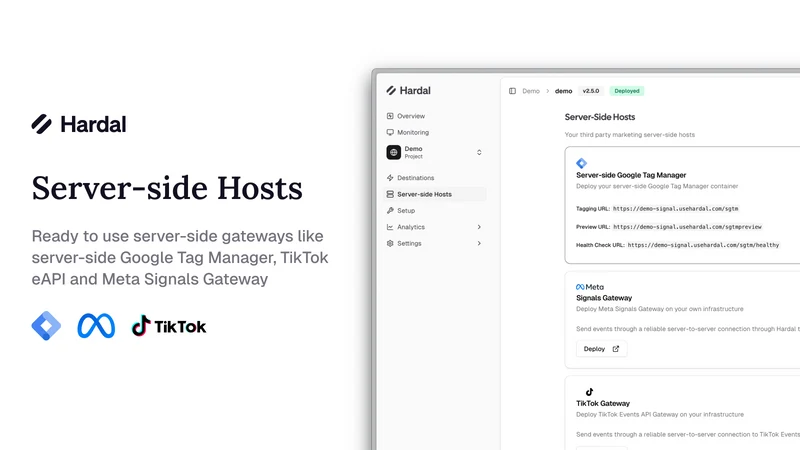Viewport: 800px width, 450px height.
Task: Click 'Deploy Meta Signals Gateway' description
Action: [x=660, y=309]
